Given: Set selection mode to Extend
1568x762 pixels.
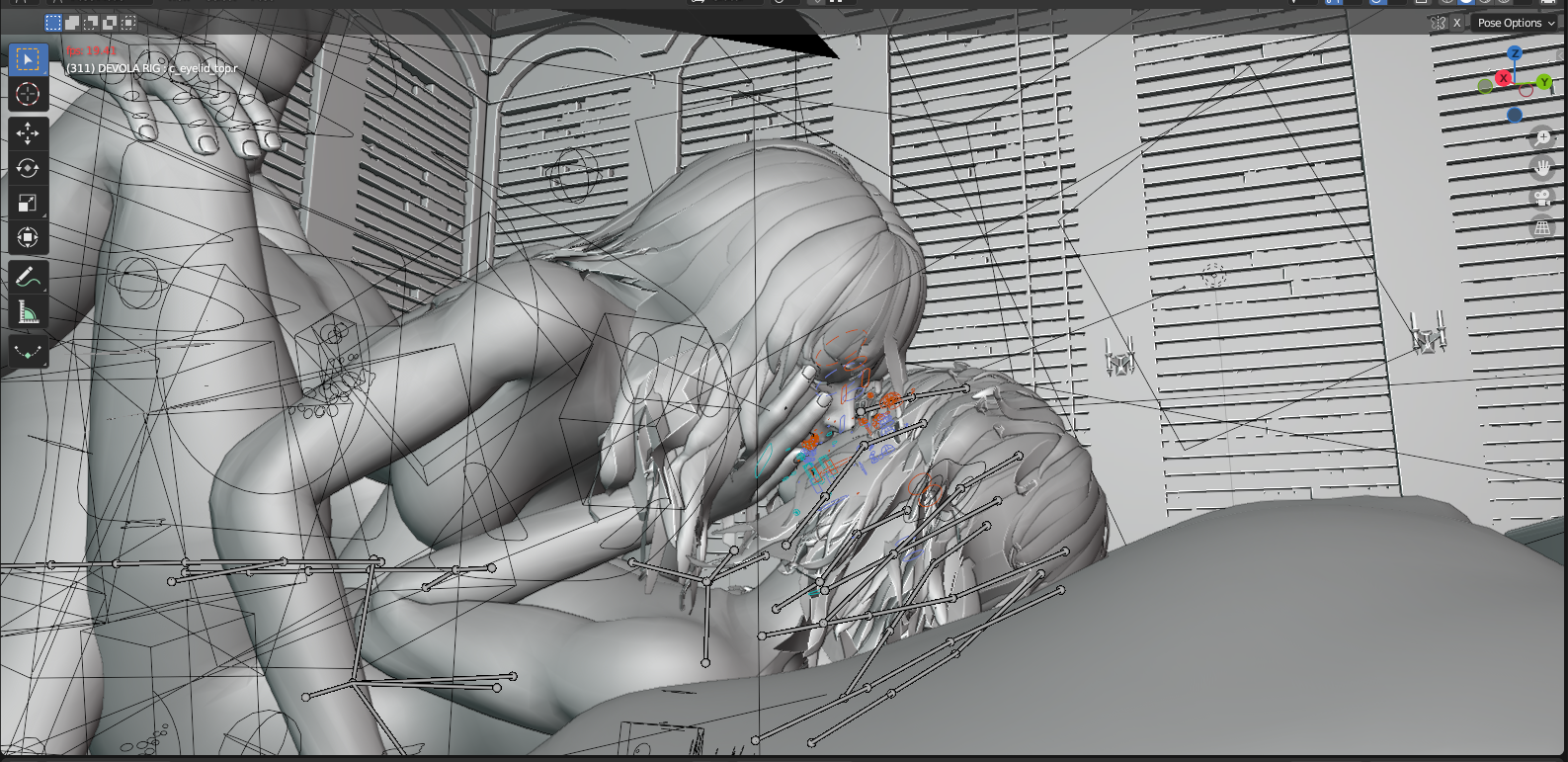Looking at the screenshot, I should (x=72, y=23).
